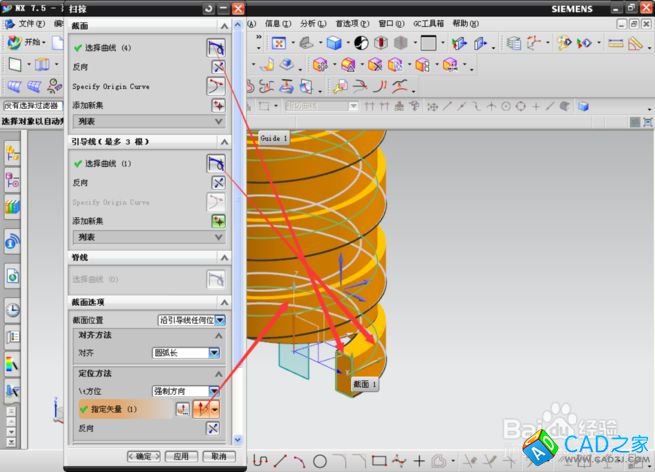Viewport: 655px width, 472px height.
Task: Click the 确定 button
Action: click(146, 456)
